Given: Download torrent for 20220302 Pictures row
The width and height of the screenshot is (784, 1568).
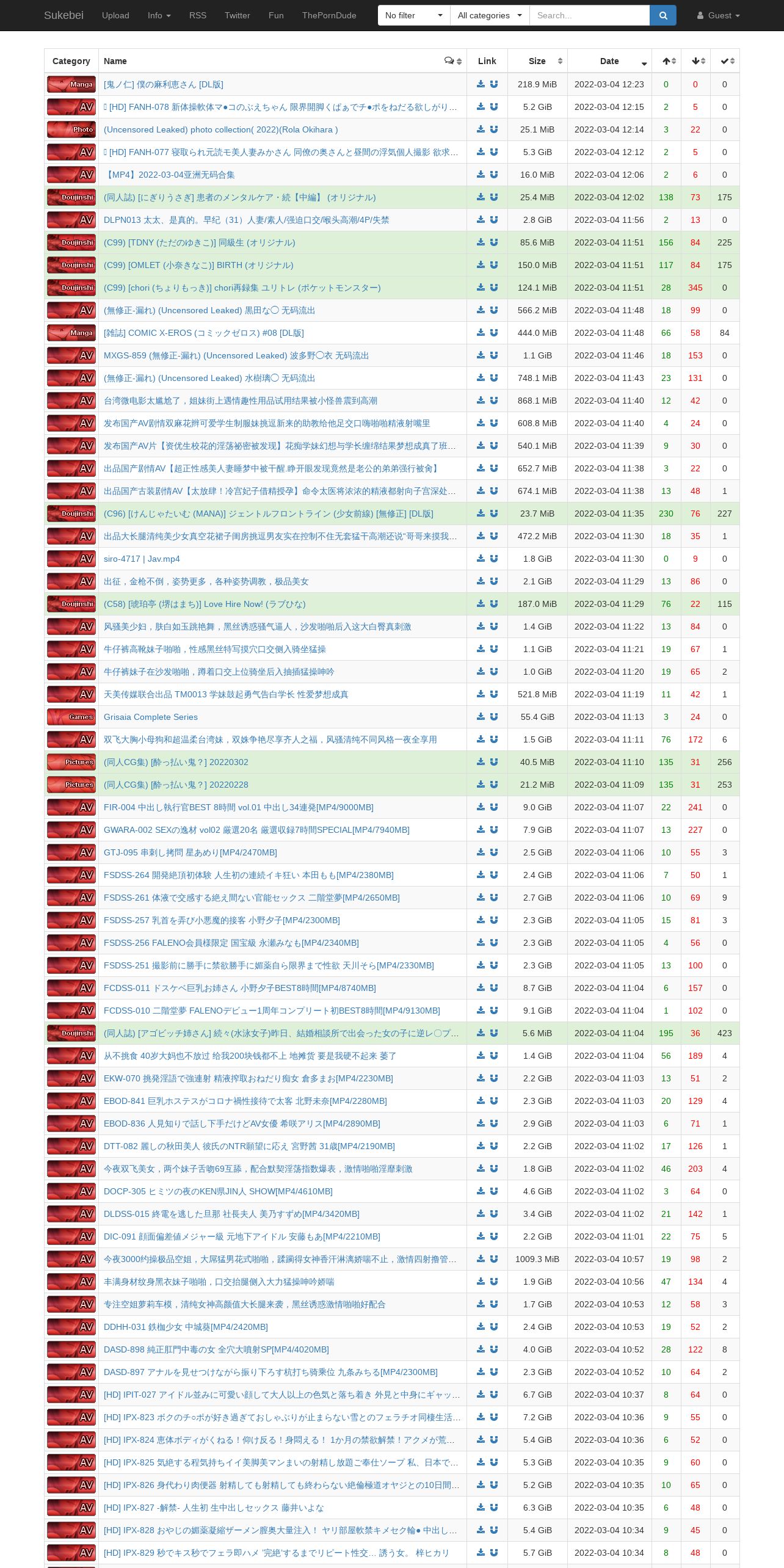Looking at the screenshot, I should tap(481, 762).
